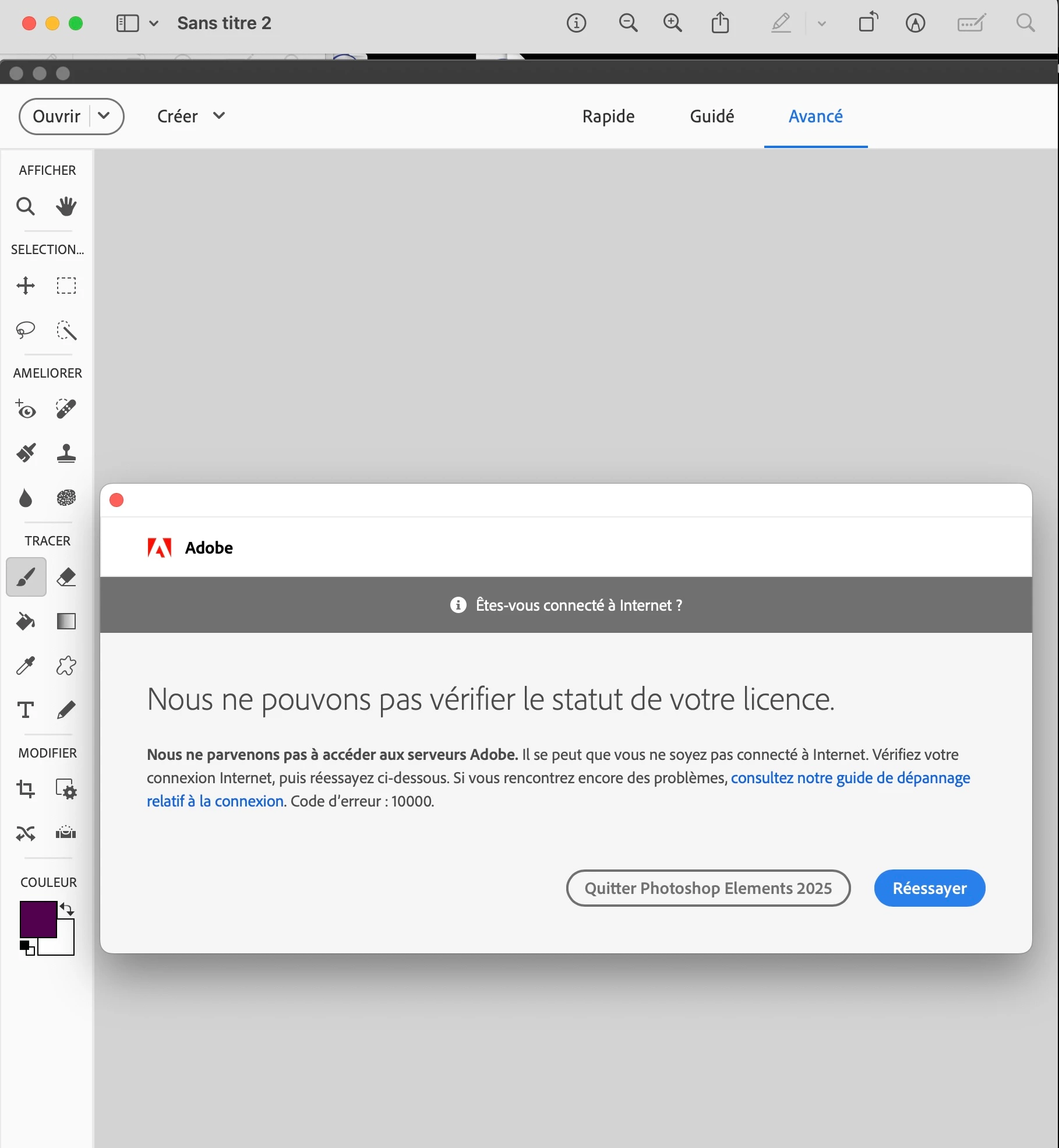The image size is (1059, 1148).
Task: Swap foreground and background colors
Action: pyautogui.click(x=67, y=909)
